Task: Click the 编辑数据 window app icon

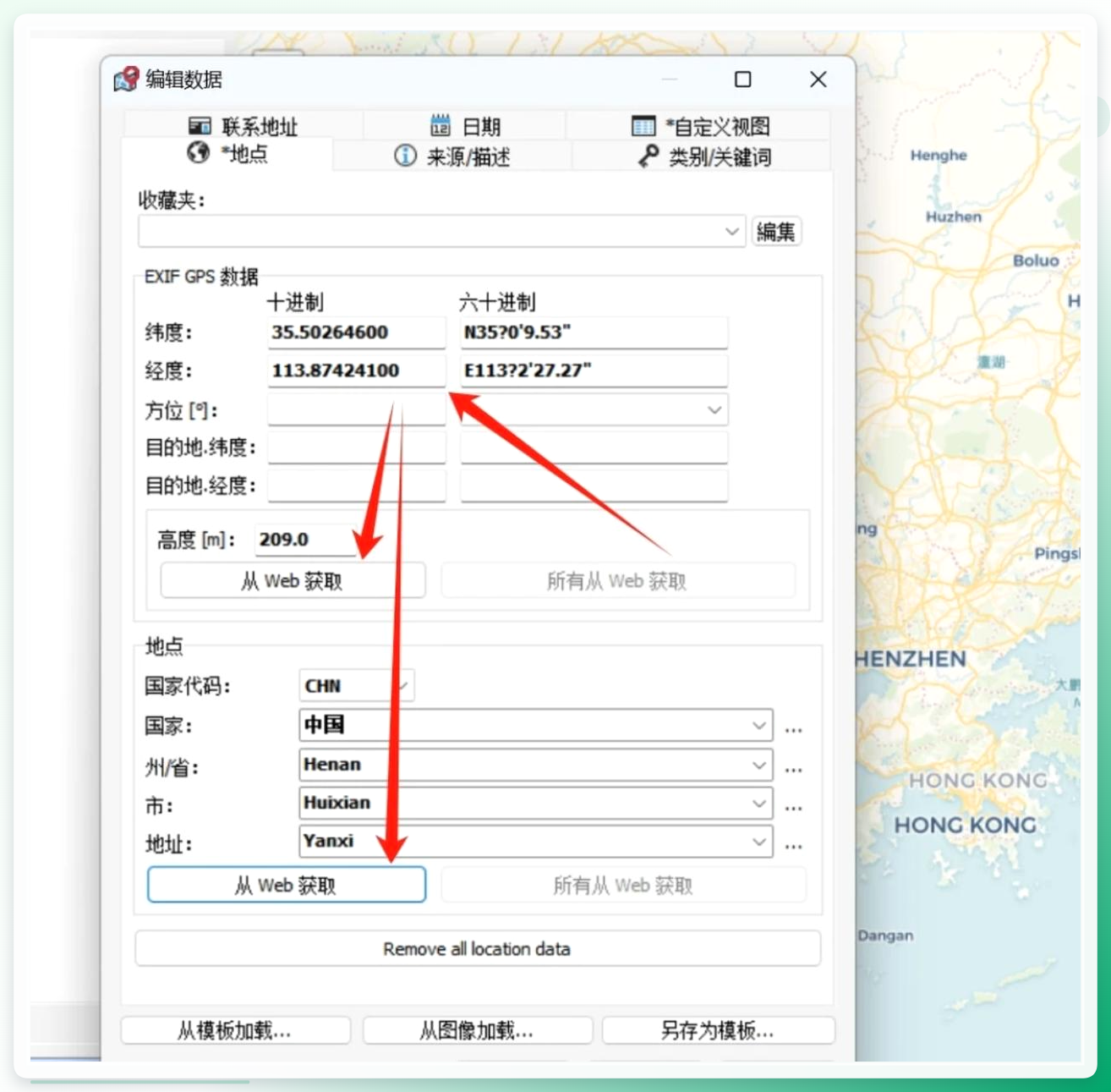Action: (126, 80)
